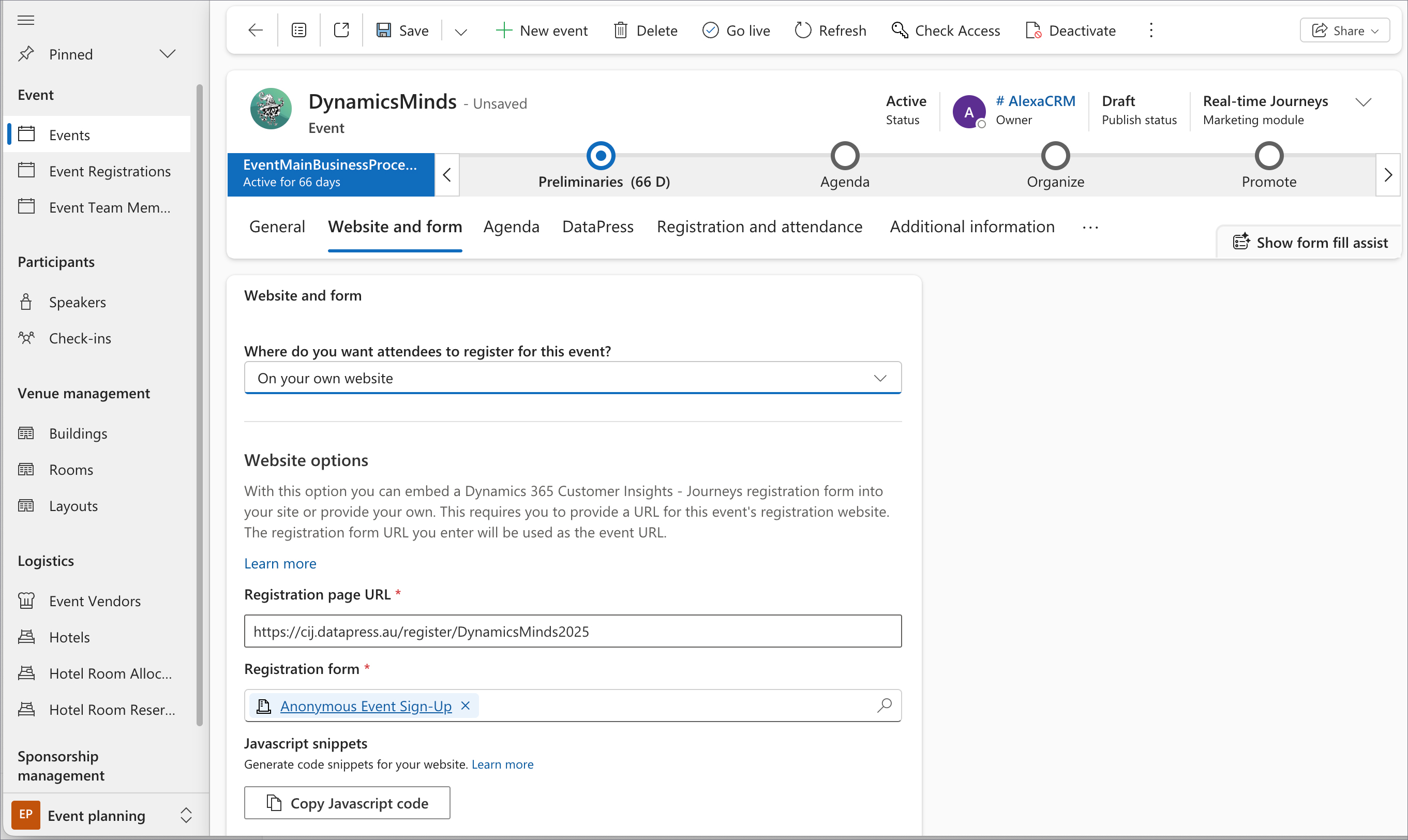The width and height of the screenshot is (1408, 840).
Task: Open Check-ins in sidebar
Action: (98, 338)
